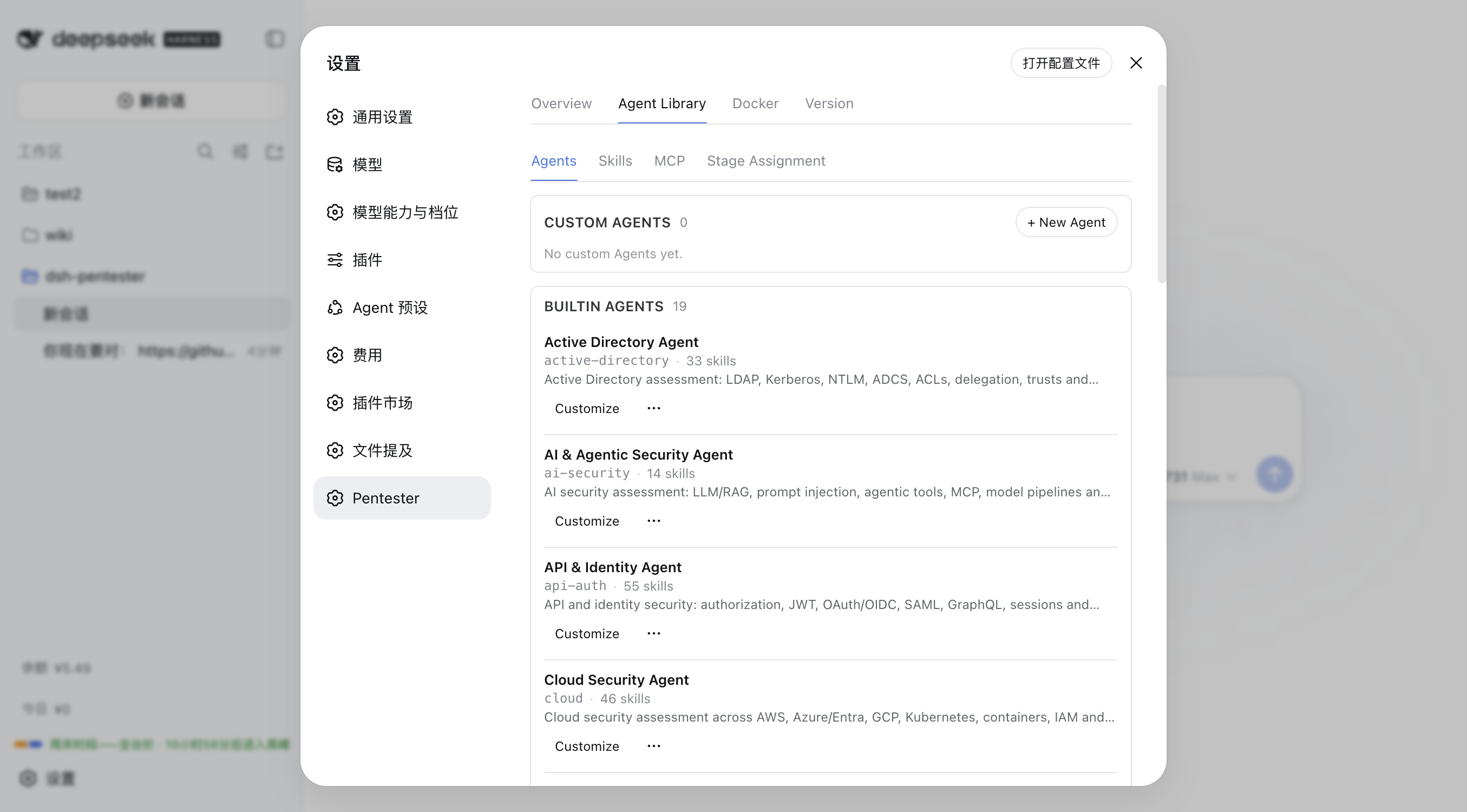Click BUILTIN AGENTS heading
Viewport: 1467px width, 812px height.
click(x=604, y=306)
